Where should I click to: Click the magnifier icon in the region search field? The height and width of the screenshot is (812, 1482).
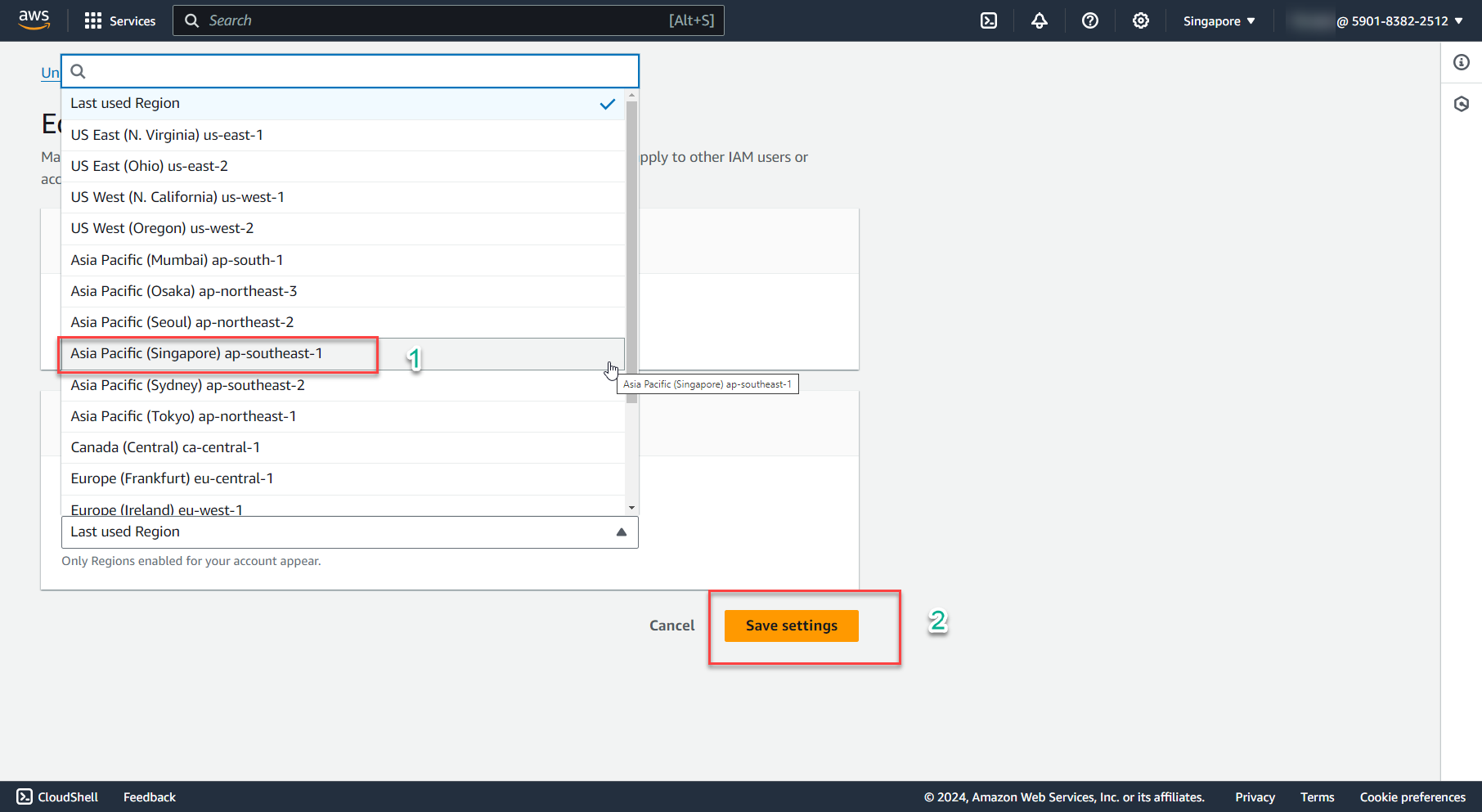tap(78, 71)
